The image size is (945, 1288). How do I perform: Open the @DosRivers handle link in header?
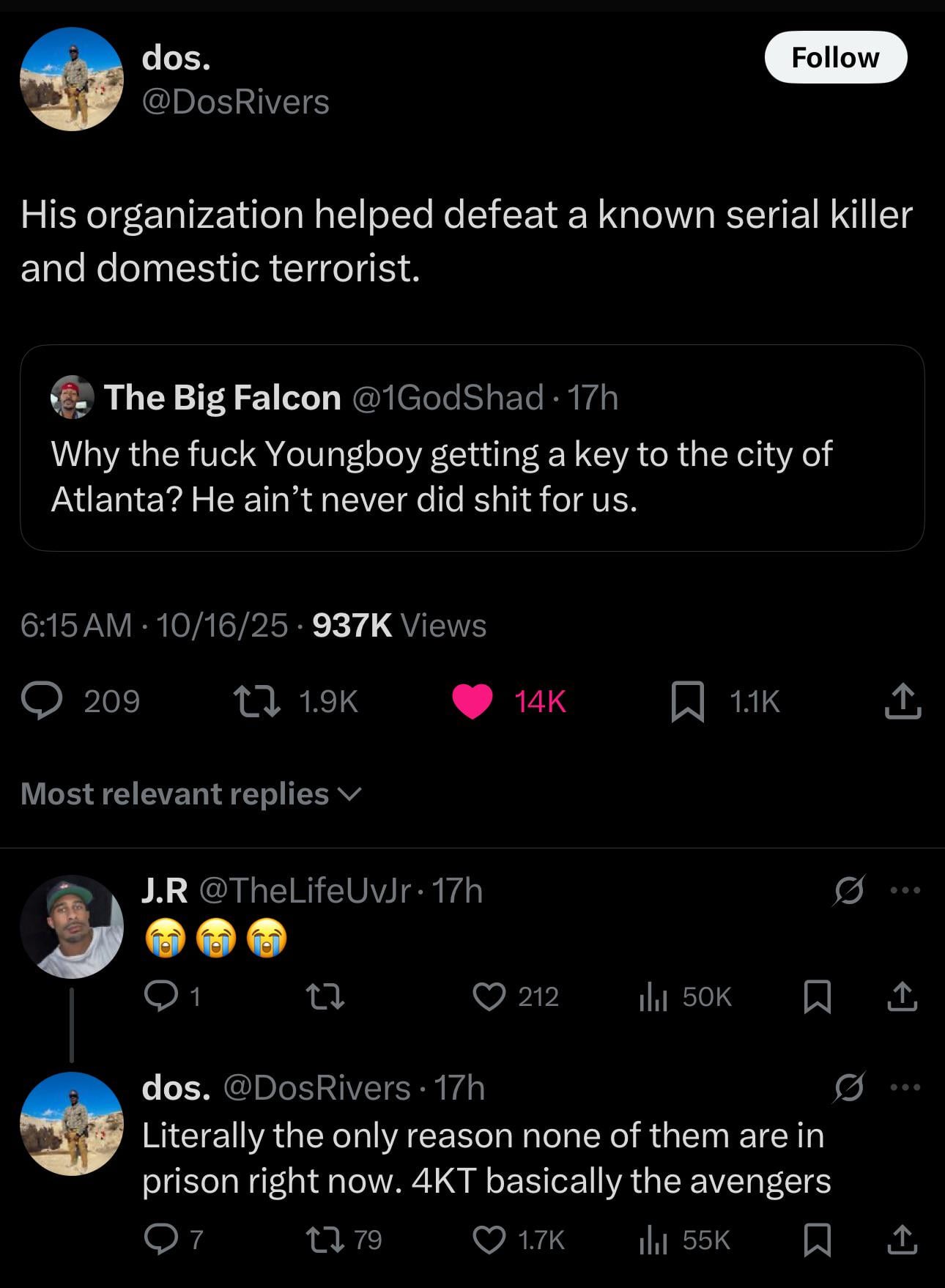point(235,102)
